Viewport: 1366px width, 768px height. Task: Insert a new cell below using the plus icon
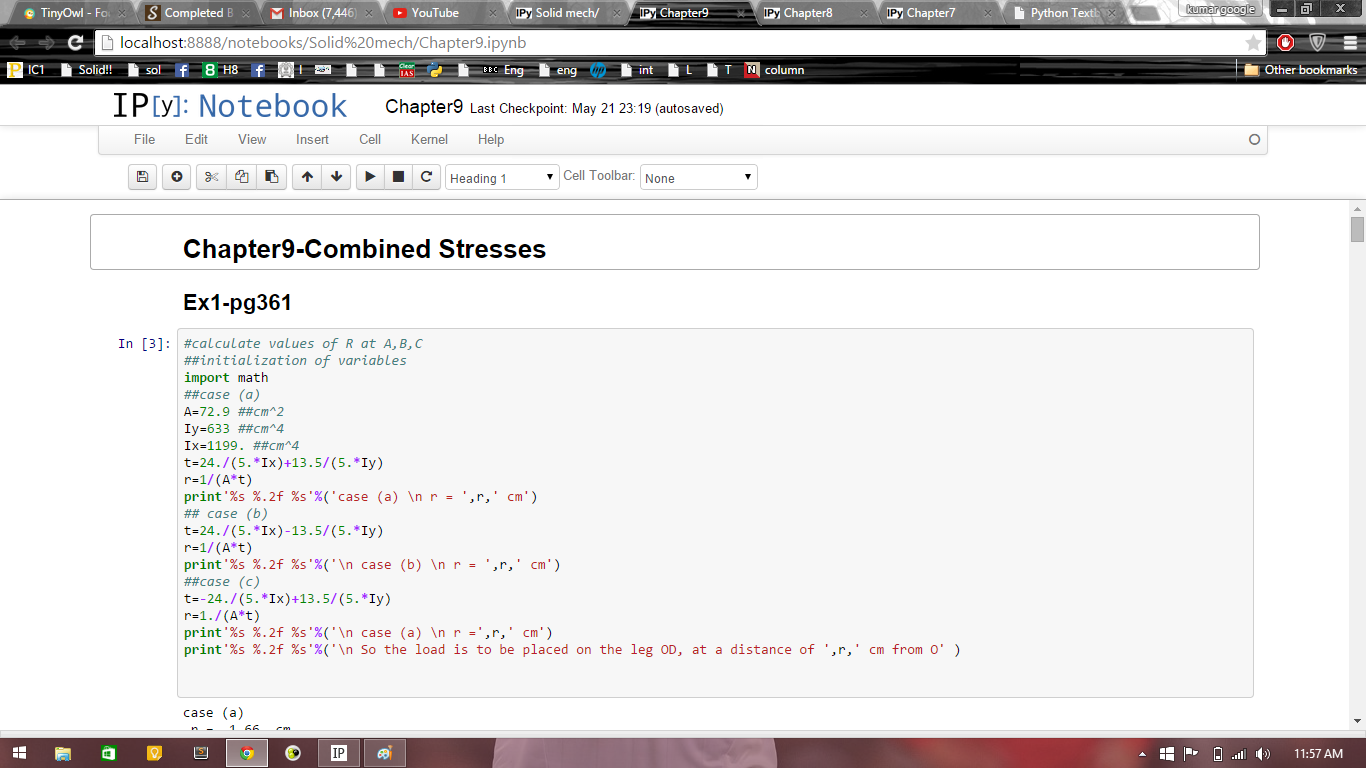point(177,177)
